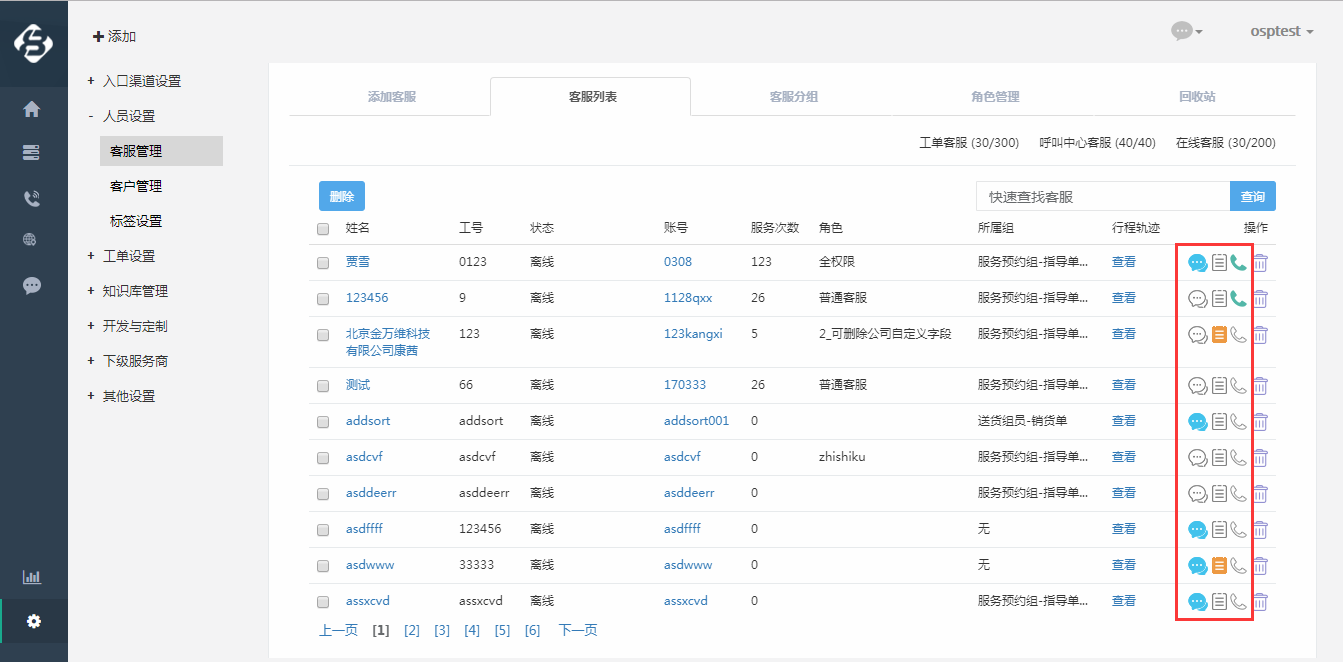Open account link 123kangxi
The image size is (1343, 662).
point(693,334)
